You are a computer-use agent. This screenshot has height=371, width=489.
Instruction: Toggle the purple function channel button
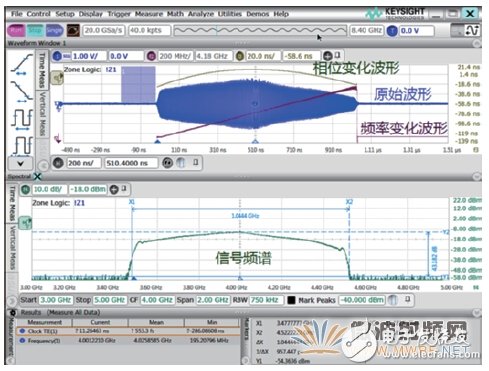point(151,56)
